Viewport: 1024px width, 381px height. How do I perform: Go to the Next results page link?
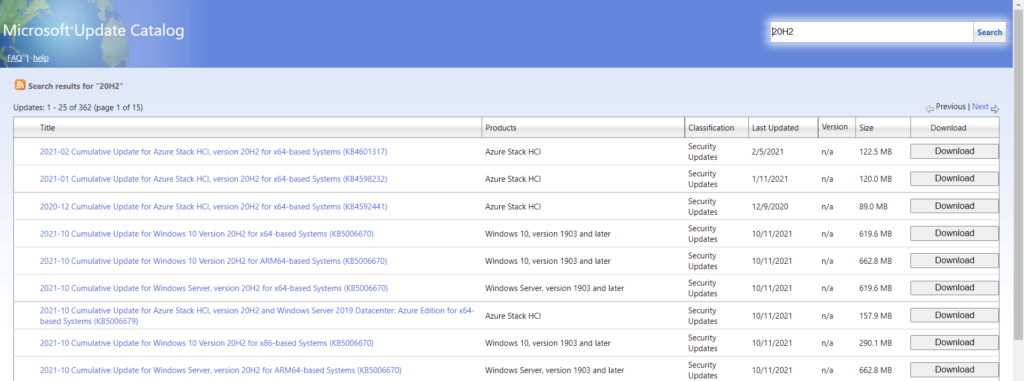(x=980, y=107)
